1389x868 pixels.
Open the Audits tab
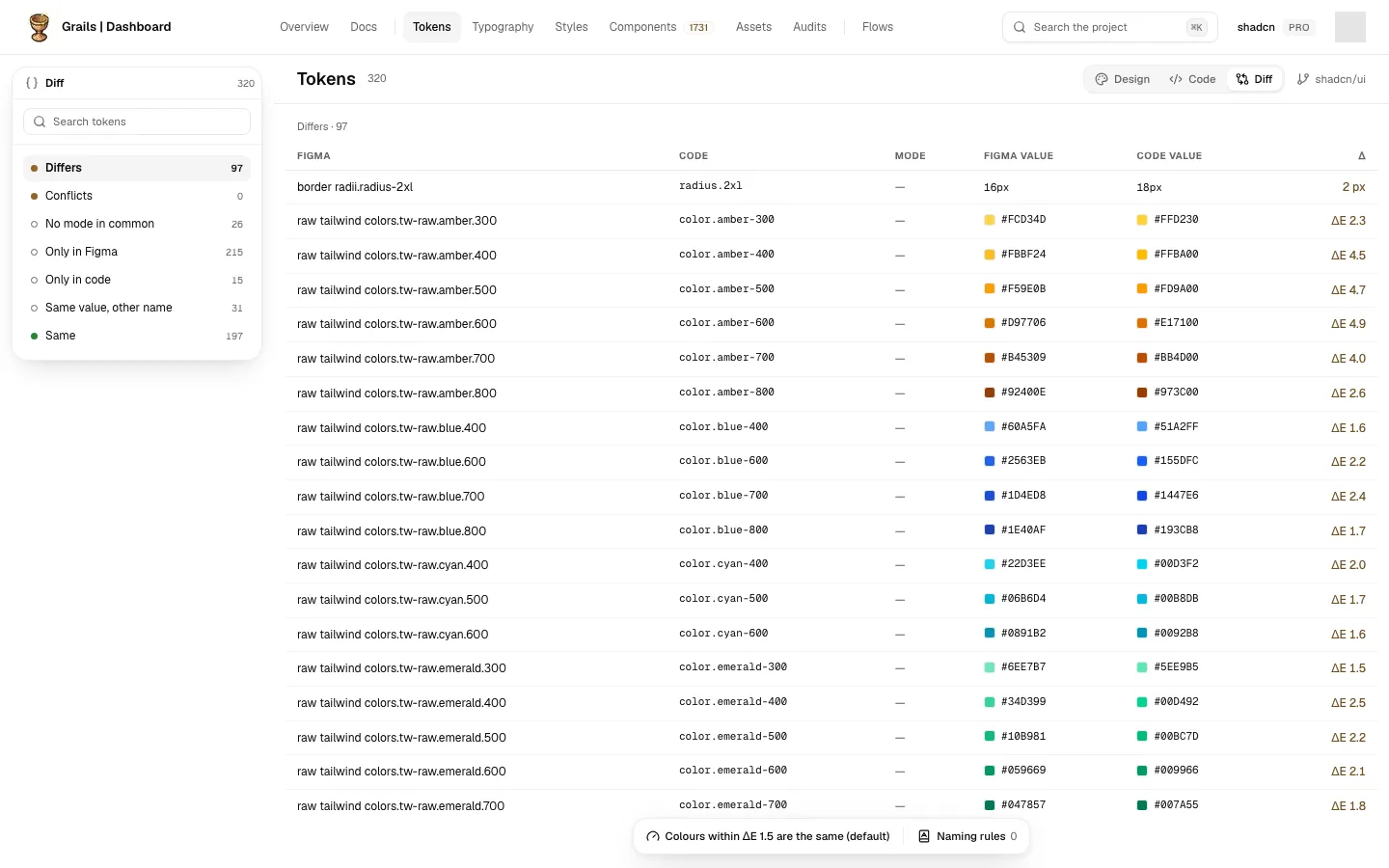click(x=809, y=27)
